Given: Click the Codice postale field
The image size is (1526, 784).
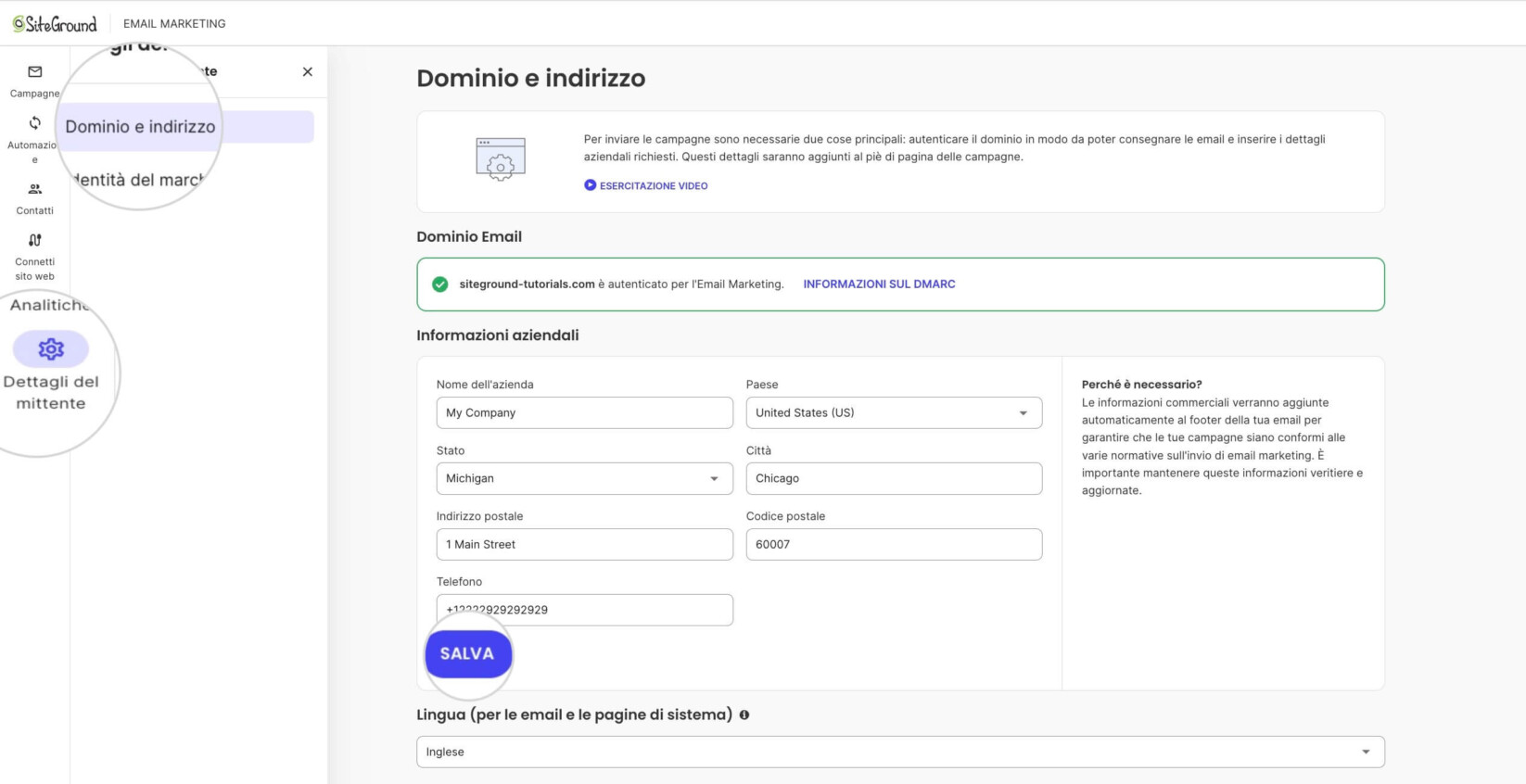Looking at the screenshot, I should tap(894, 544).
